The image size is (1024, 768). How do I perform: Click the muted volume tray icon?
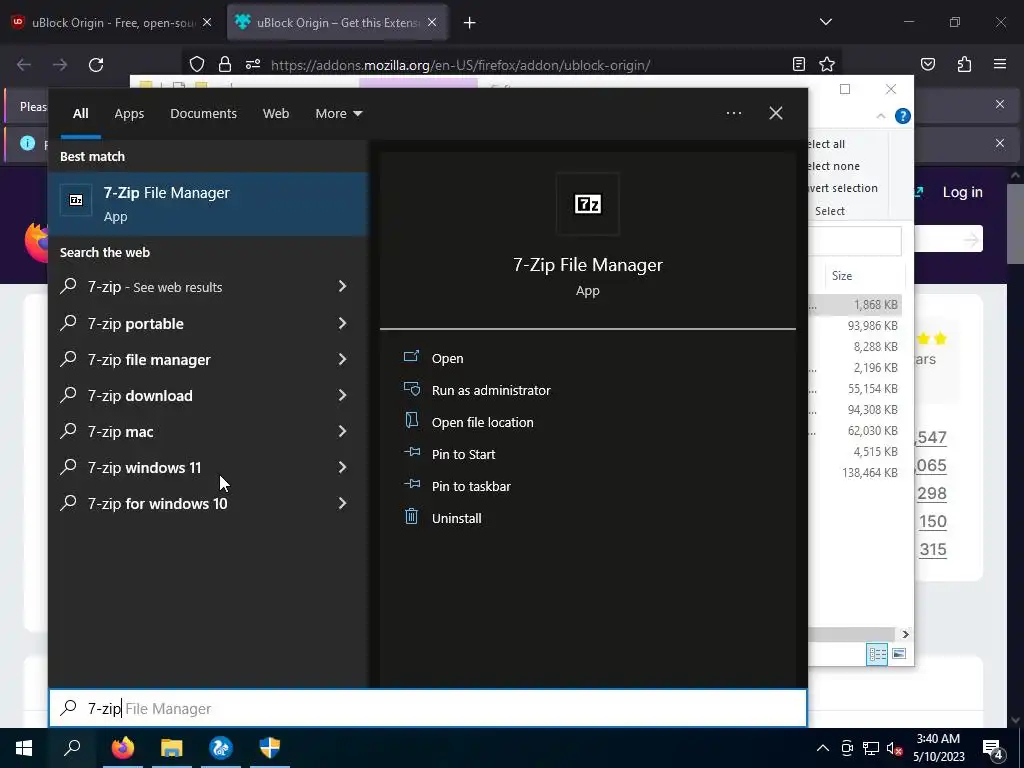894,748
